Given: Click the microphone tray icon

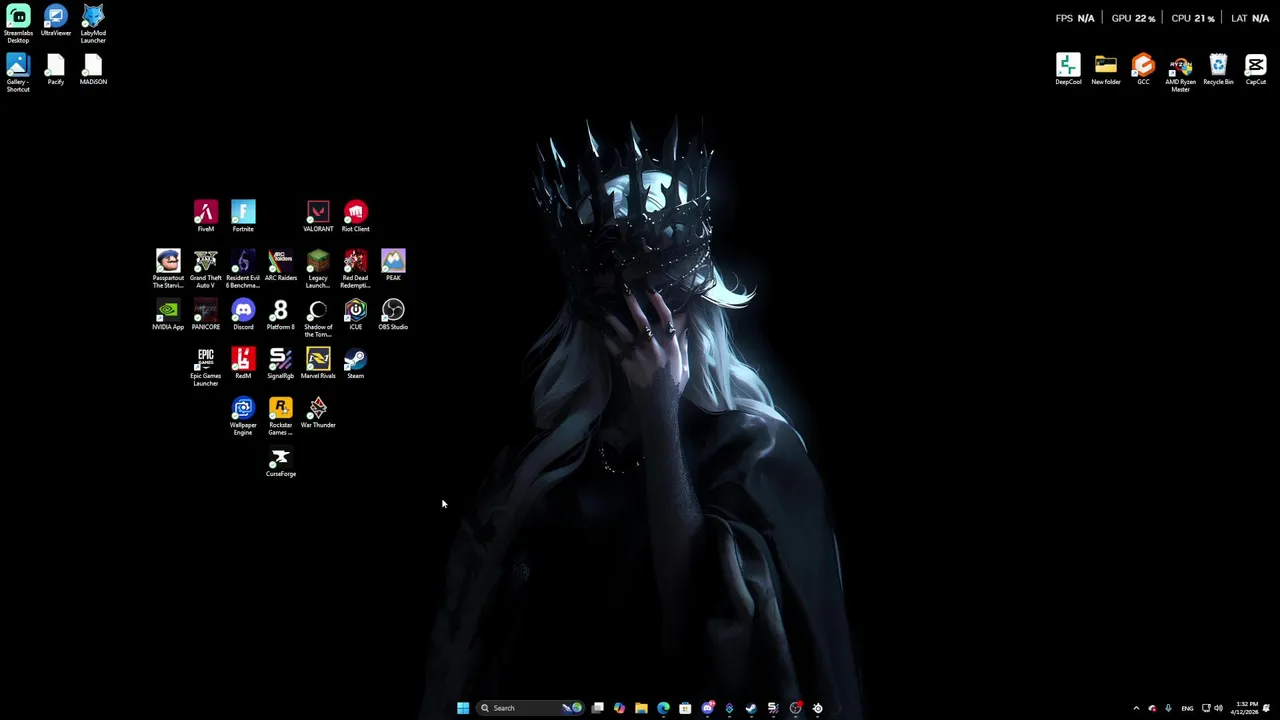Looking at the screenshot, I should point(1168,708).
